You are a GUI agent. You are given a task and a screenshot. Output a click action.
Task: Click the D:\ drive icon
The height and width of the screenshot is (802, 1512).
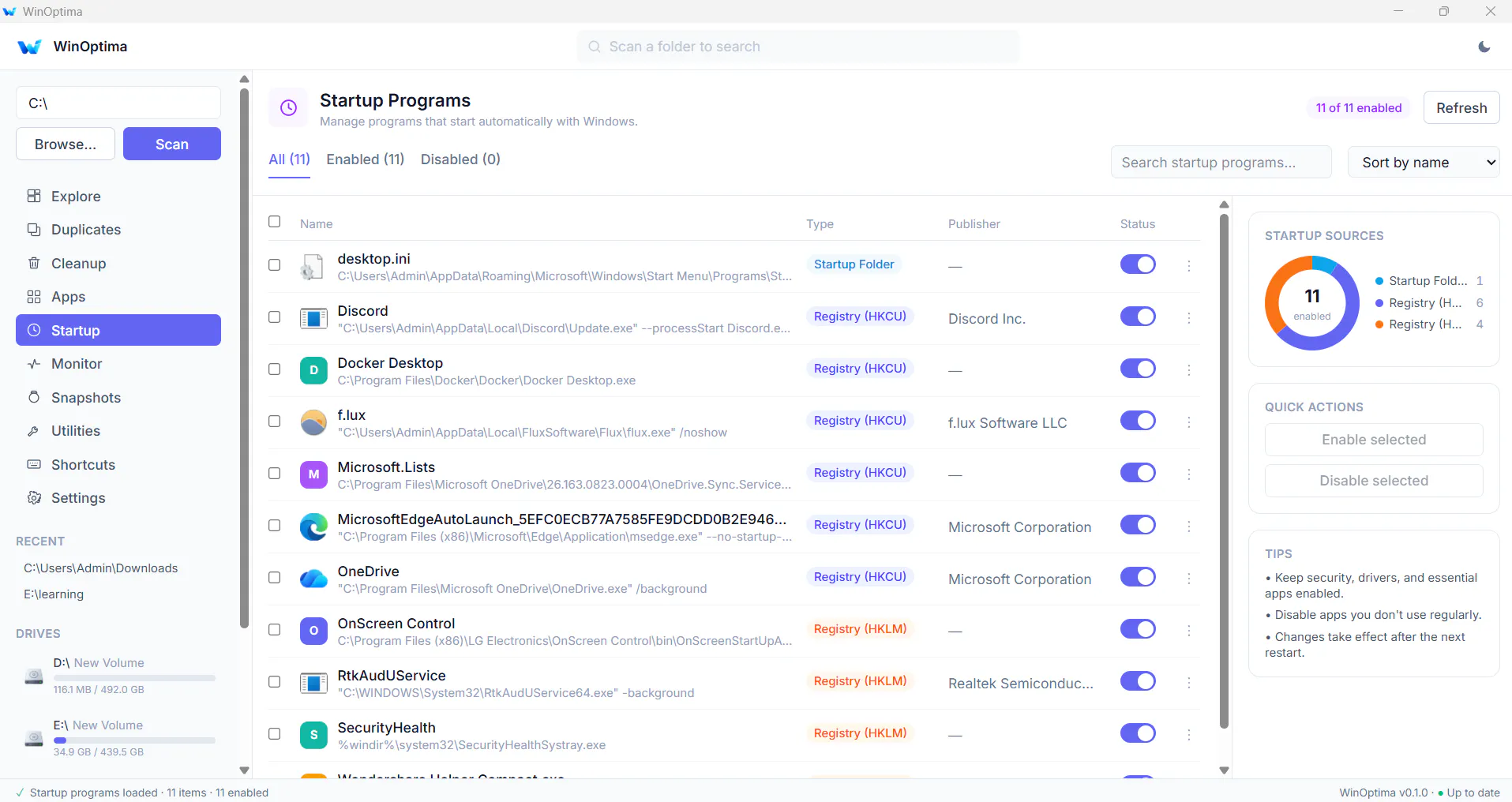pyautogui.click(x=34, y=676)
